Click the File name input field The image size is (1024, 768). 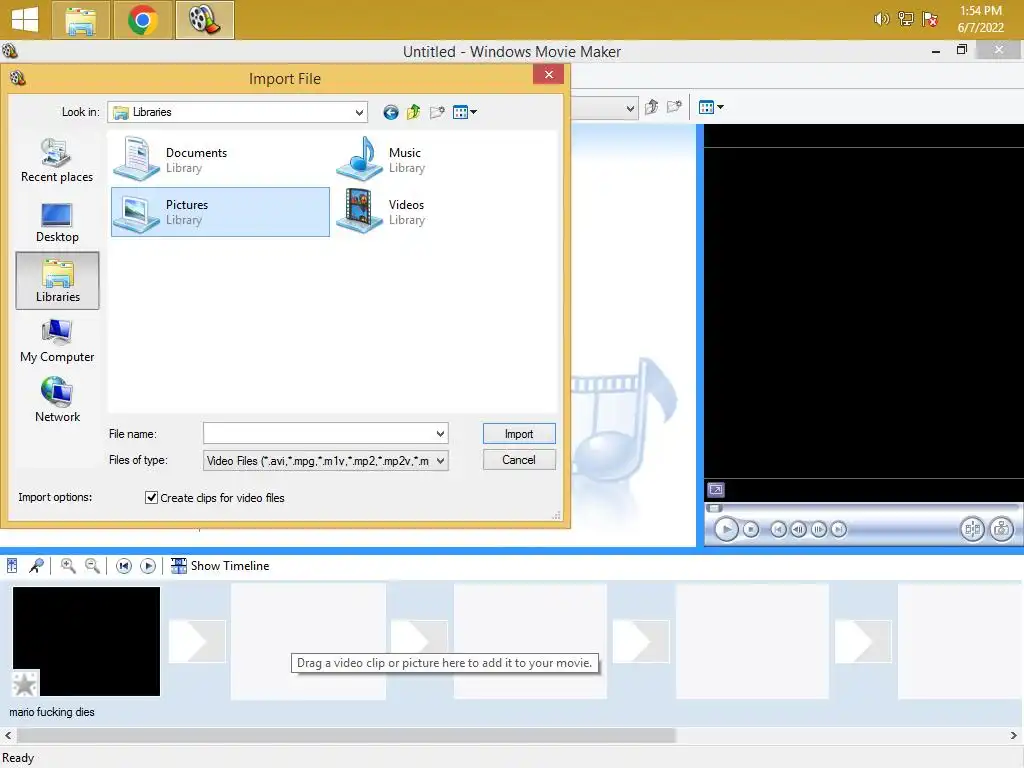point(318,433)
